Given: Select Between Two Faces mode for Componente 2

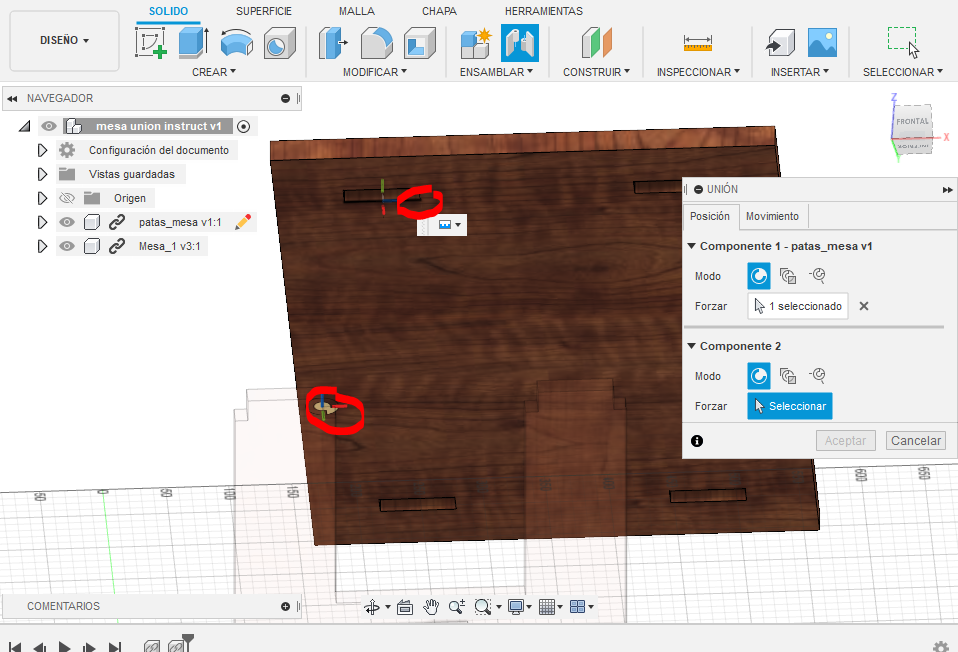Looking at the screenshot, I should click(x=788, y=376).
